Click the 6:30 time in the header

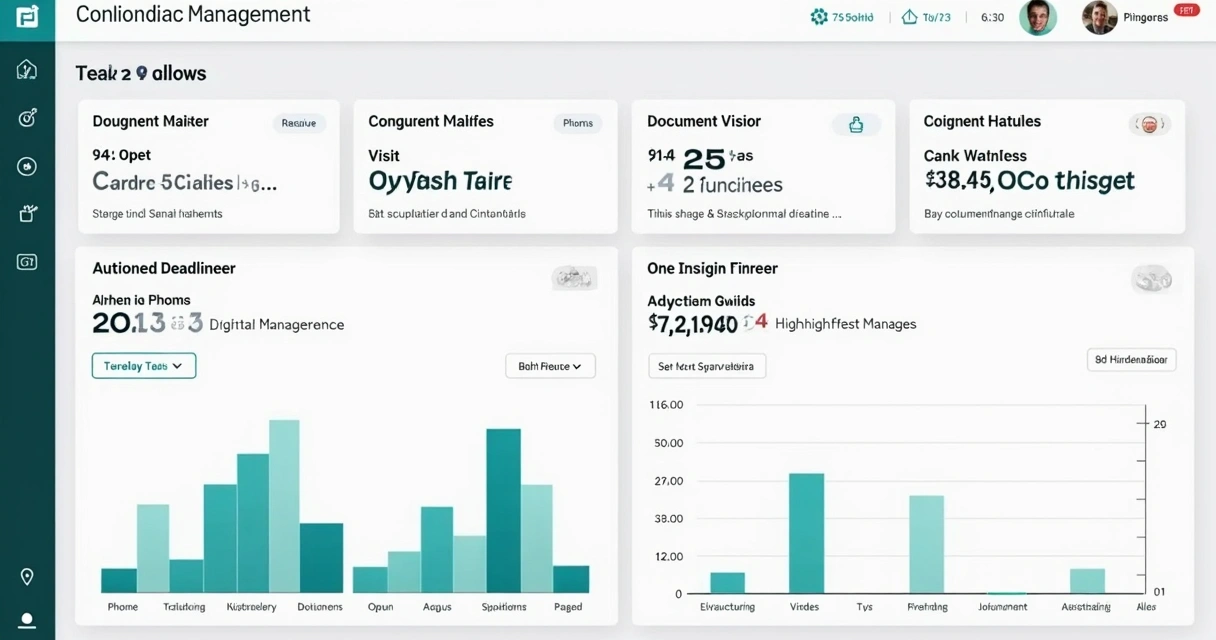click(x=992, y=17)
